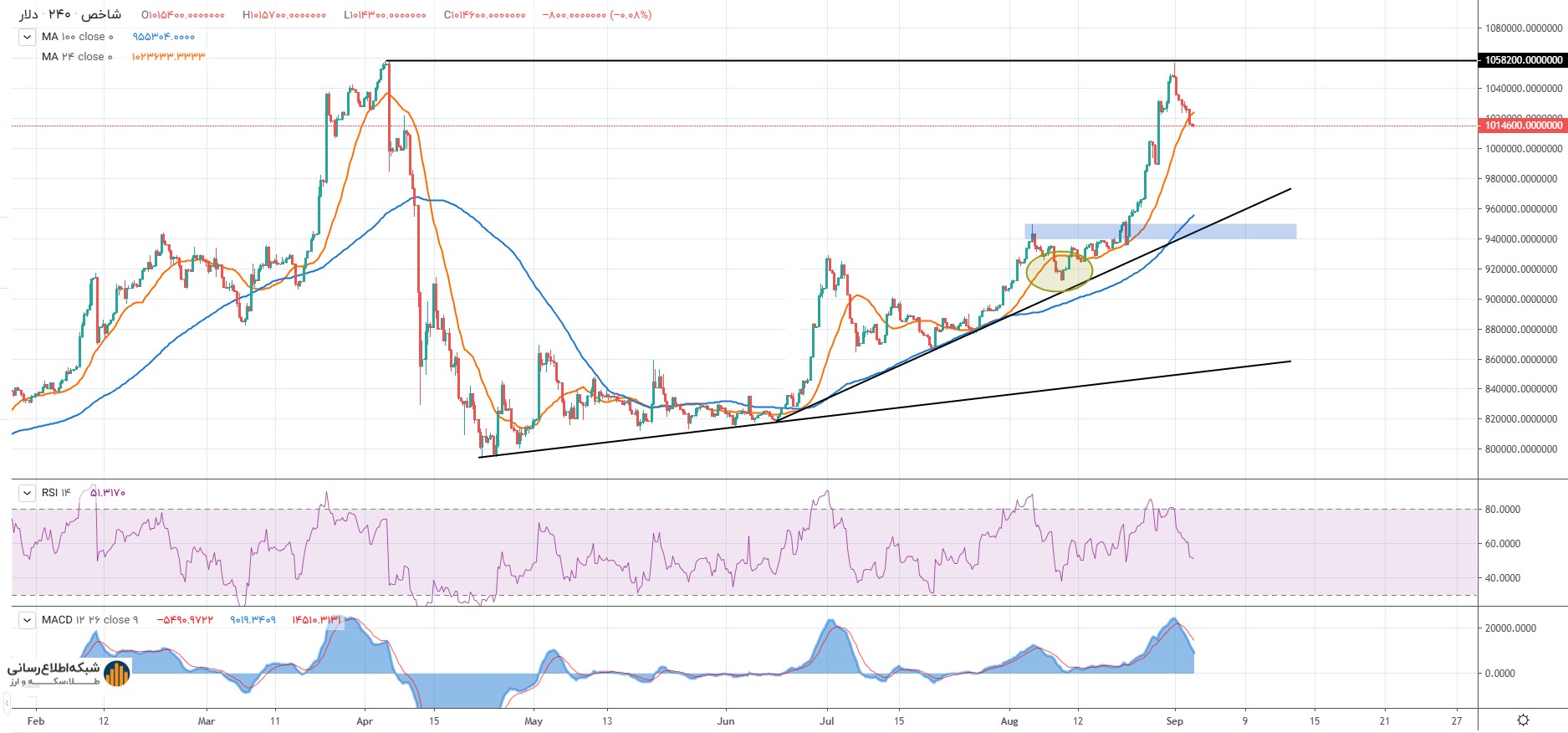
Task: Click the Apr label on time axis
Action: (365, 720)
